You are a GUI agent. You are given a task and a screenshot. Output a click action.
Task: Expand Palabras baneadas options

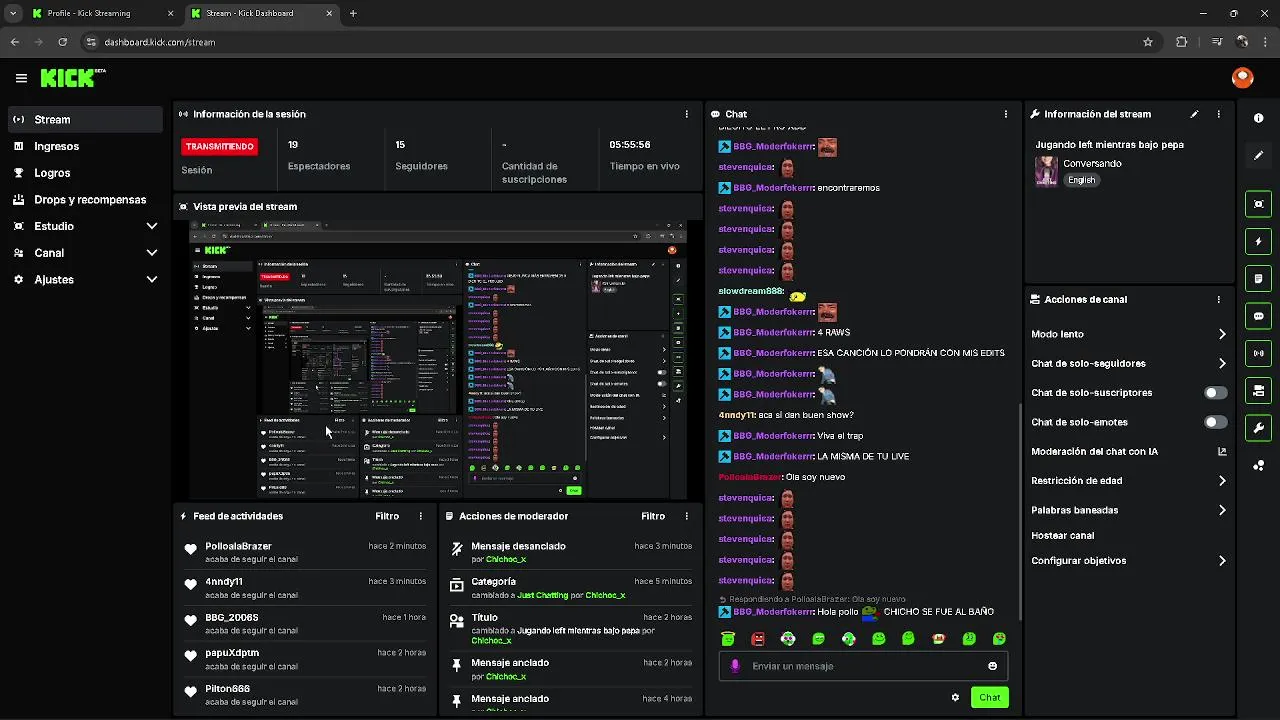point(1222,510)
